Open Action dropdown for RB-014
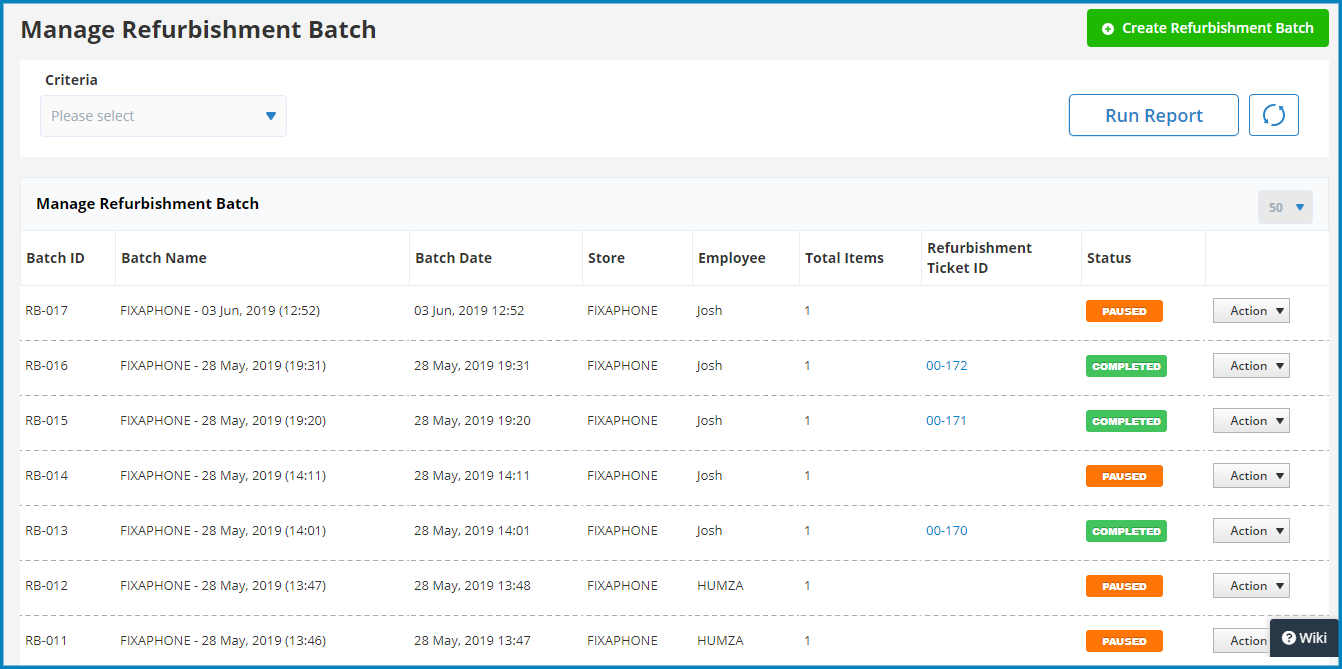Screen dimensions: 1342x669 [x=1251, y=476]
